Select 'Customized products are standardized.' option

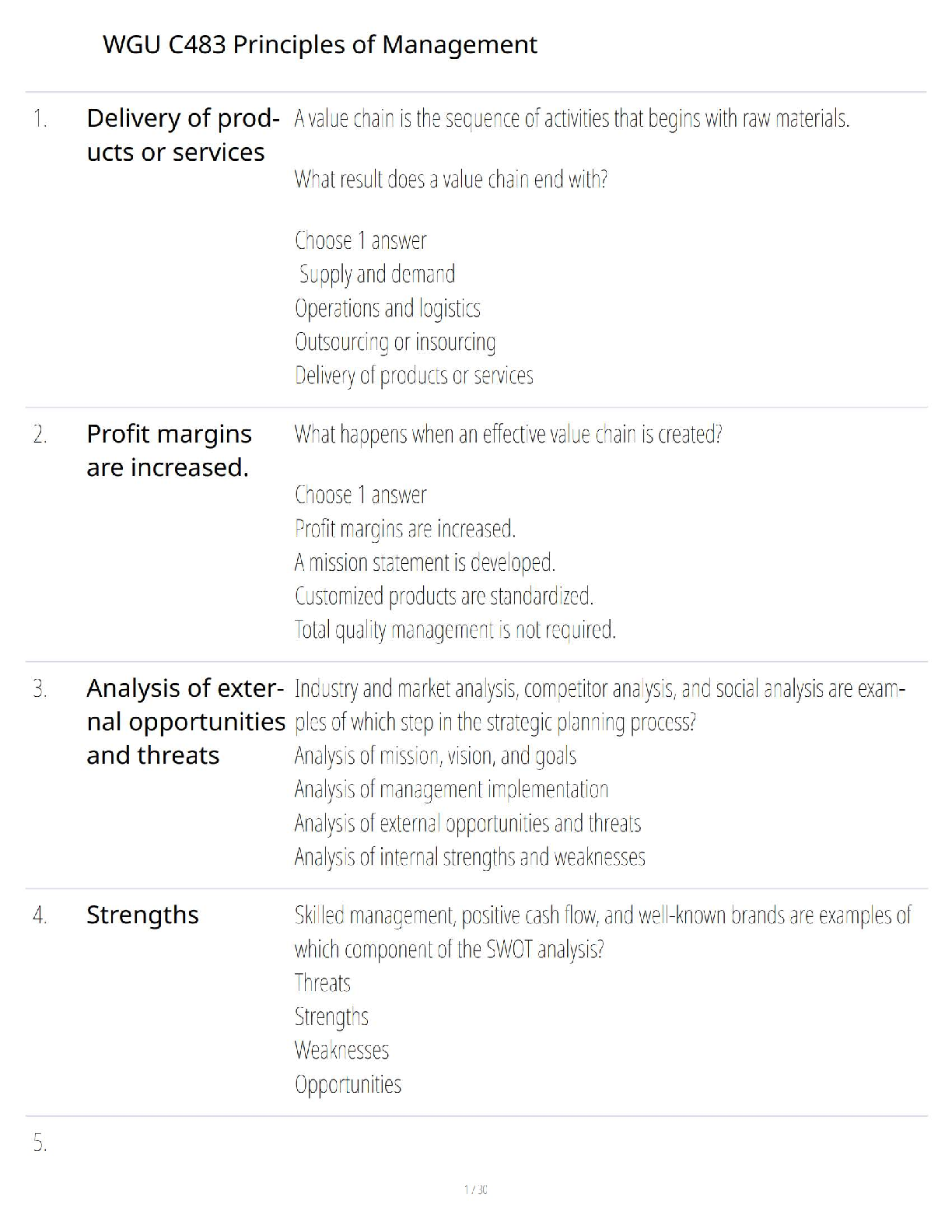[443, 597]
